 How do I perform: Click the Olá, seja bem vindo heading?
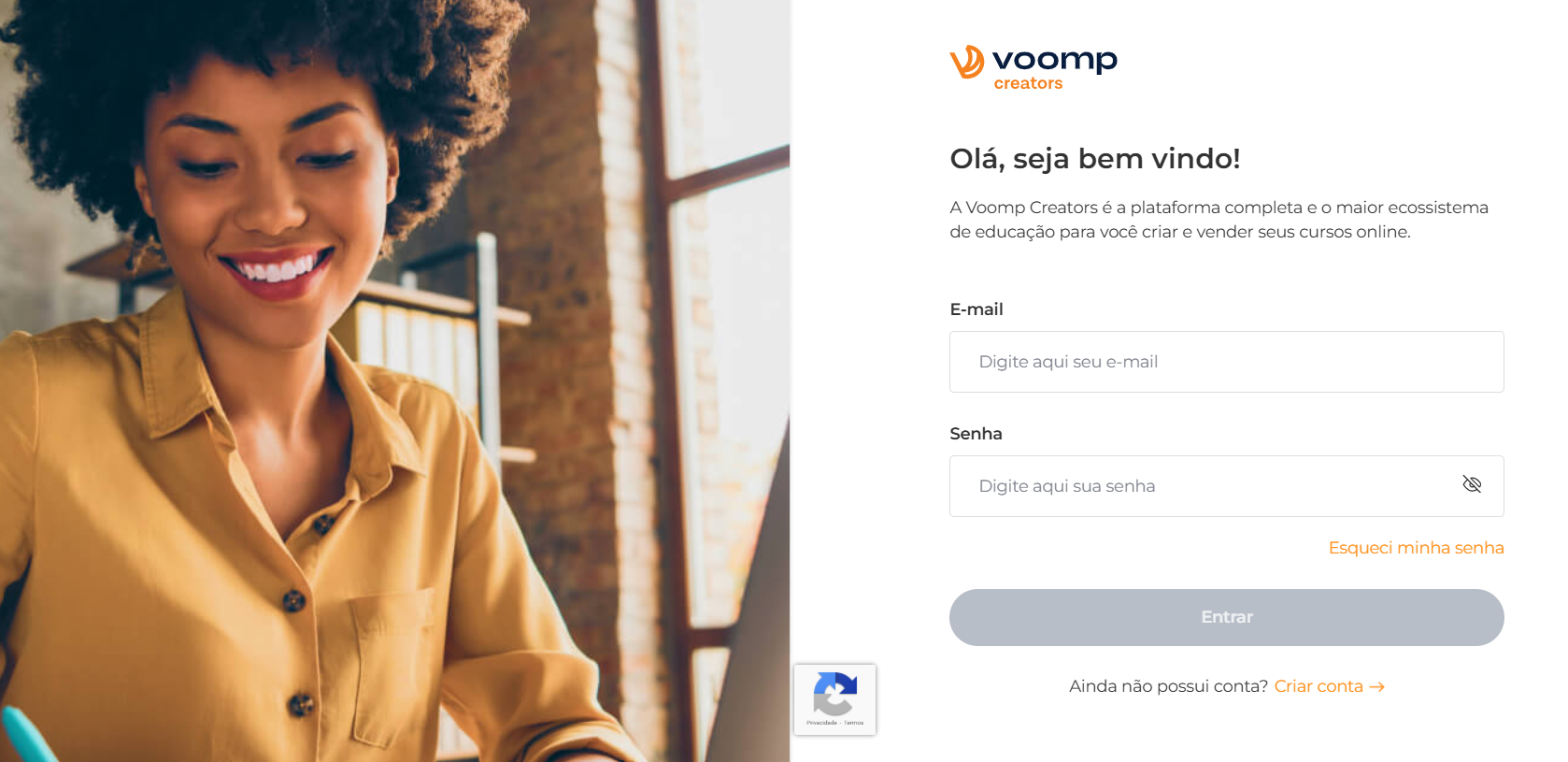1094,159
